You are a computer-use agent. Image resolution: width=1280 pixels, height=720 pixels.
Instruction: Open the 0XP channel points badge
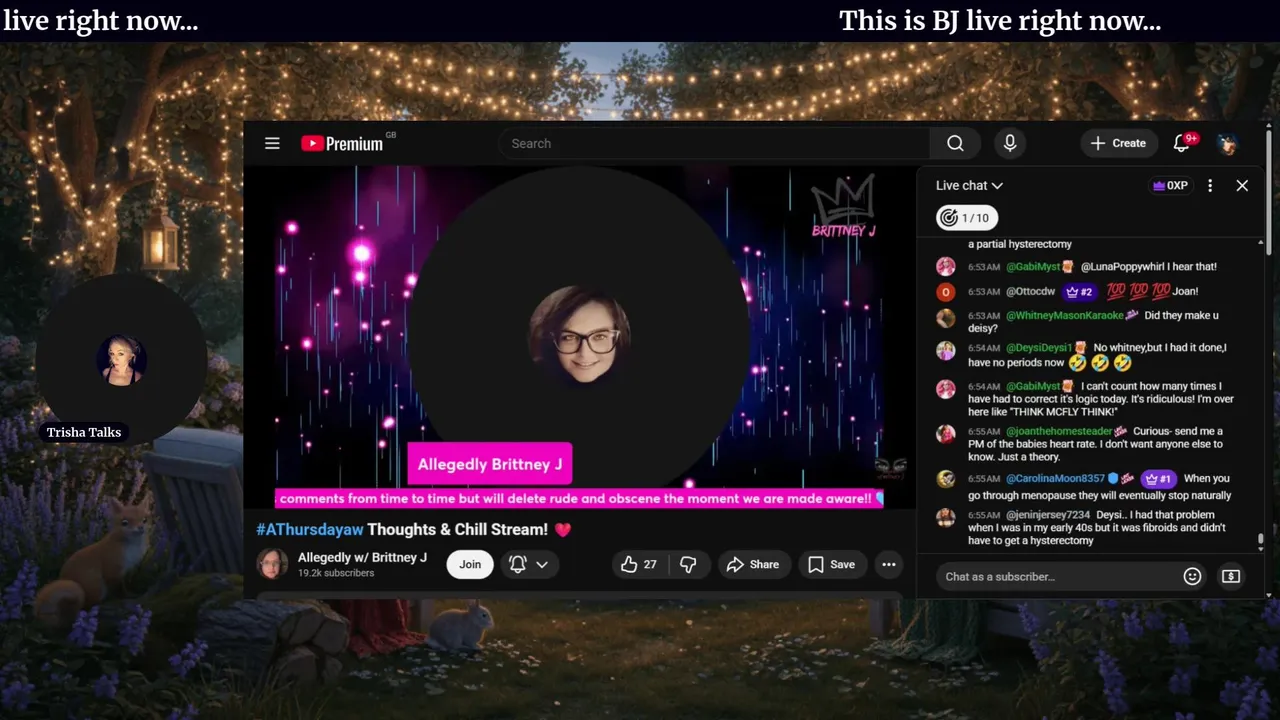(x=1170, y=185)
